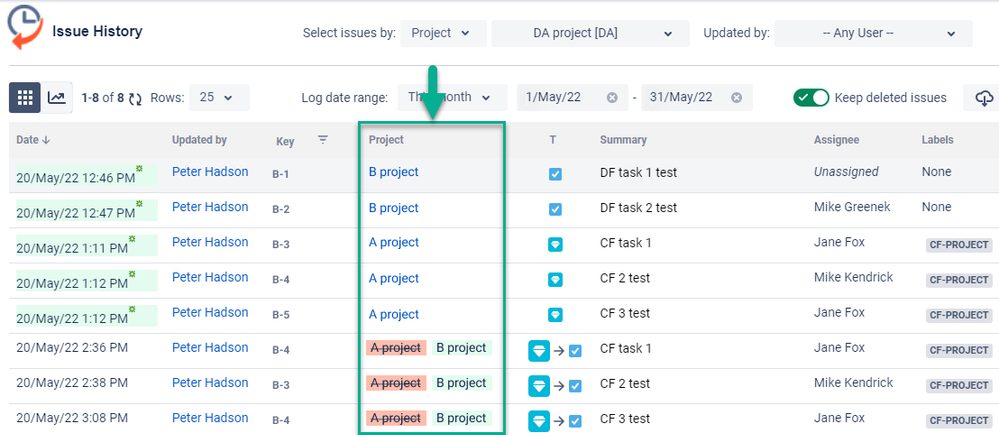Click CF-PROJECT label in 3:08 PM row
The image size is (999, 435).
coord(959,420)
